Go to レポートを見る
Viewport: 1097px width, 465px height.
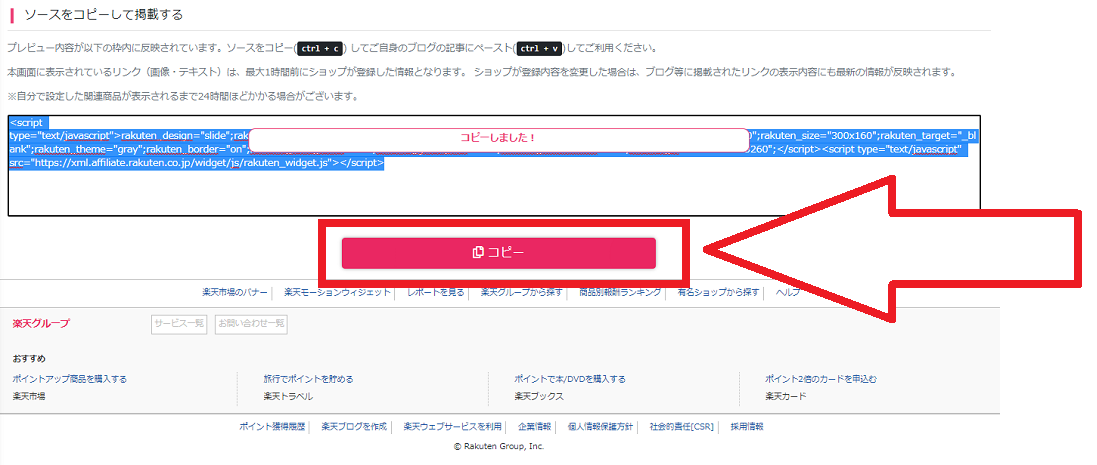click(436, 292)
